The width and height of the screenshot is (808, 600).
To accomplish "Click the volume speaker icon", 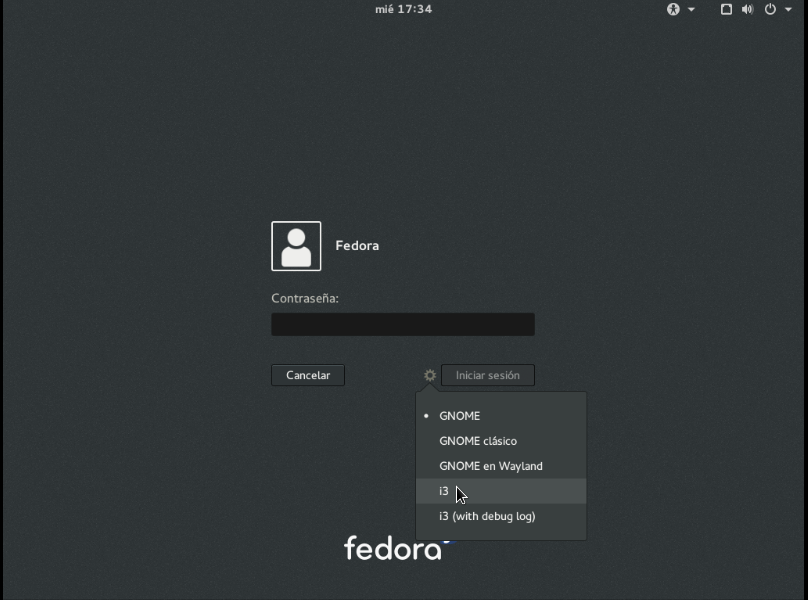I will pyautogui.click(x=748, y=9).
